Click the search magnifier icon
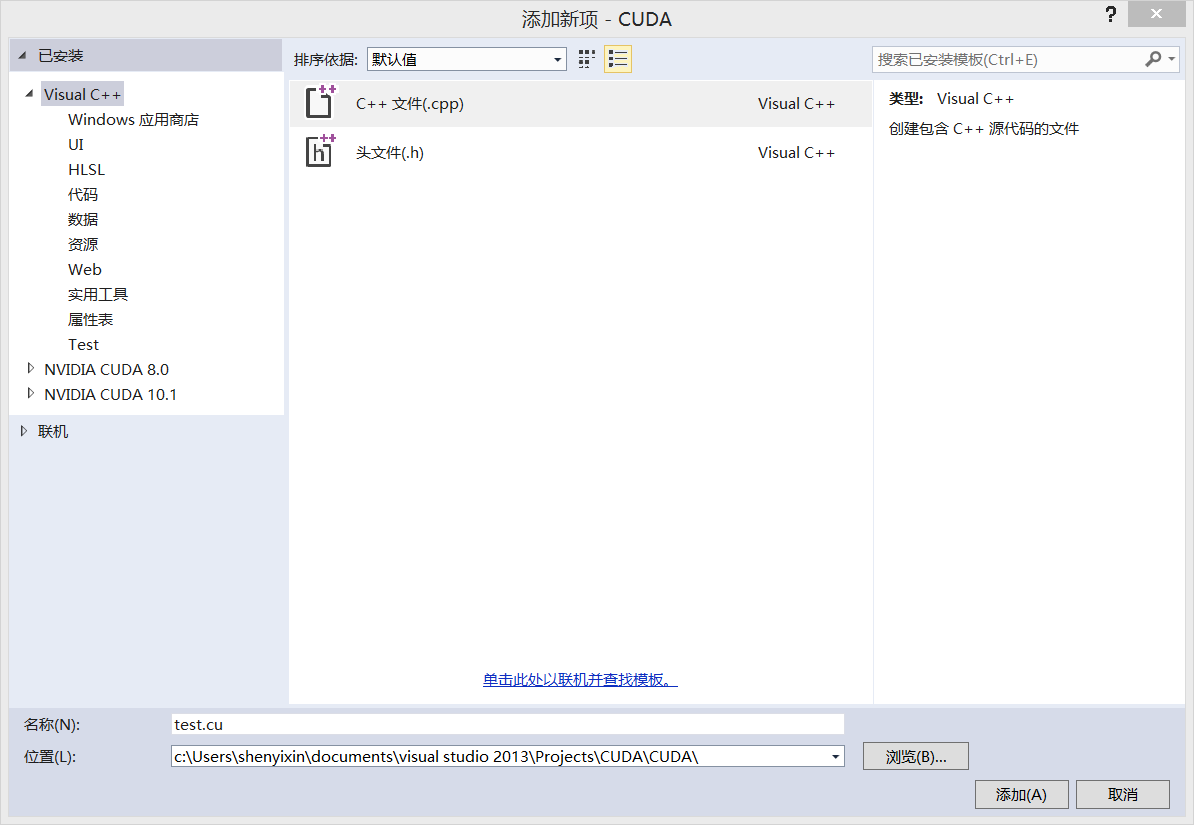This screenshot has height=825, width=1194. (1152, 60)
